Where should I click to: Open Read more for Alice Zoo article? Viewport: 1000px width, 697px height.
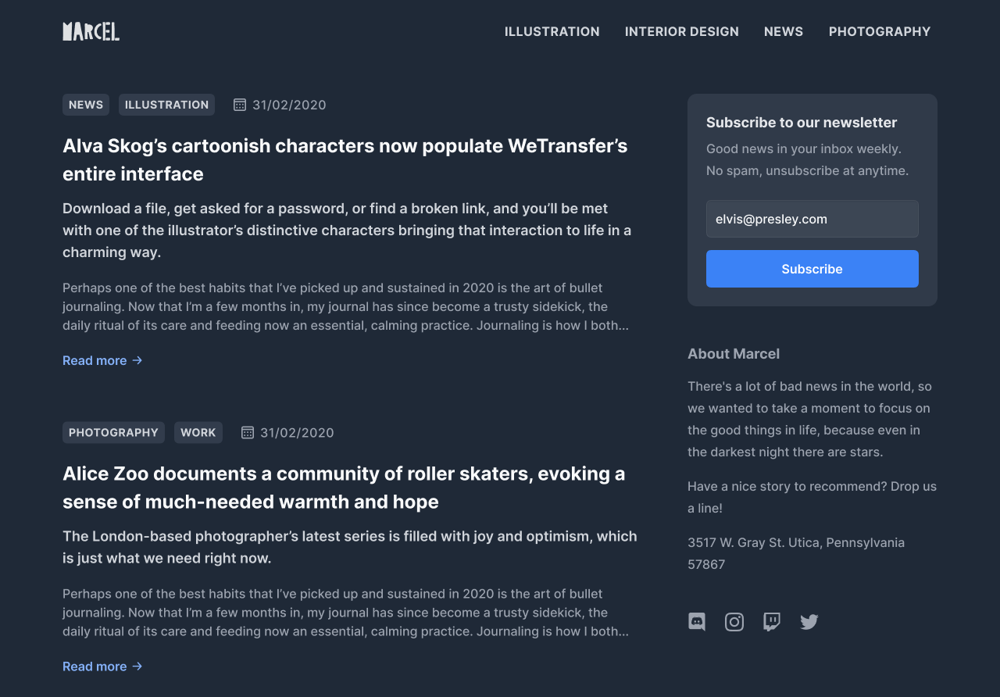[x=102, y=666]
